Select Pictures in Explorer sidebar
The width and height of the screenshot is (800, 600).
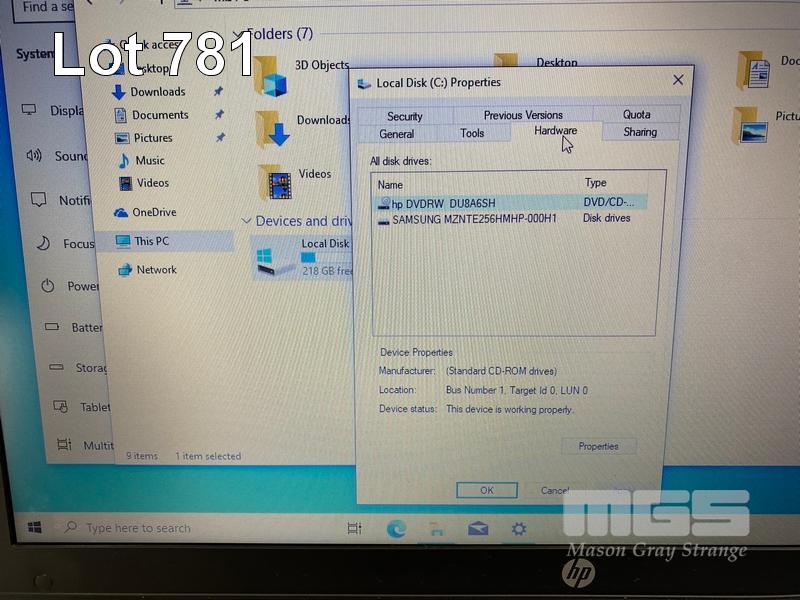153,138
